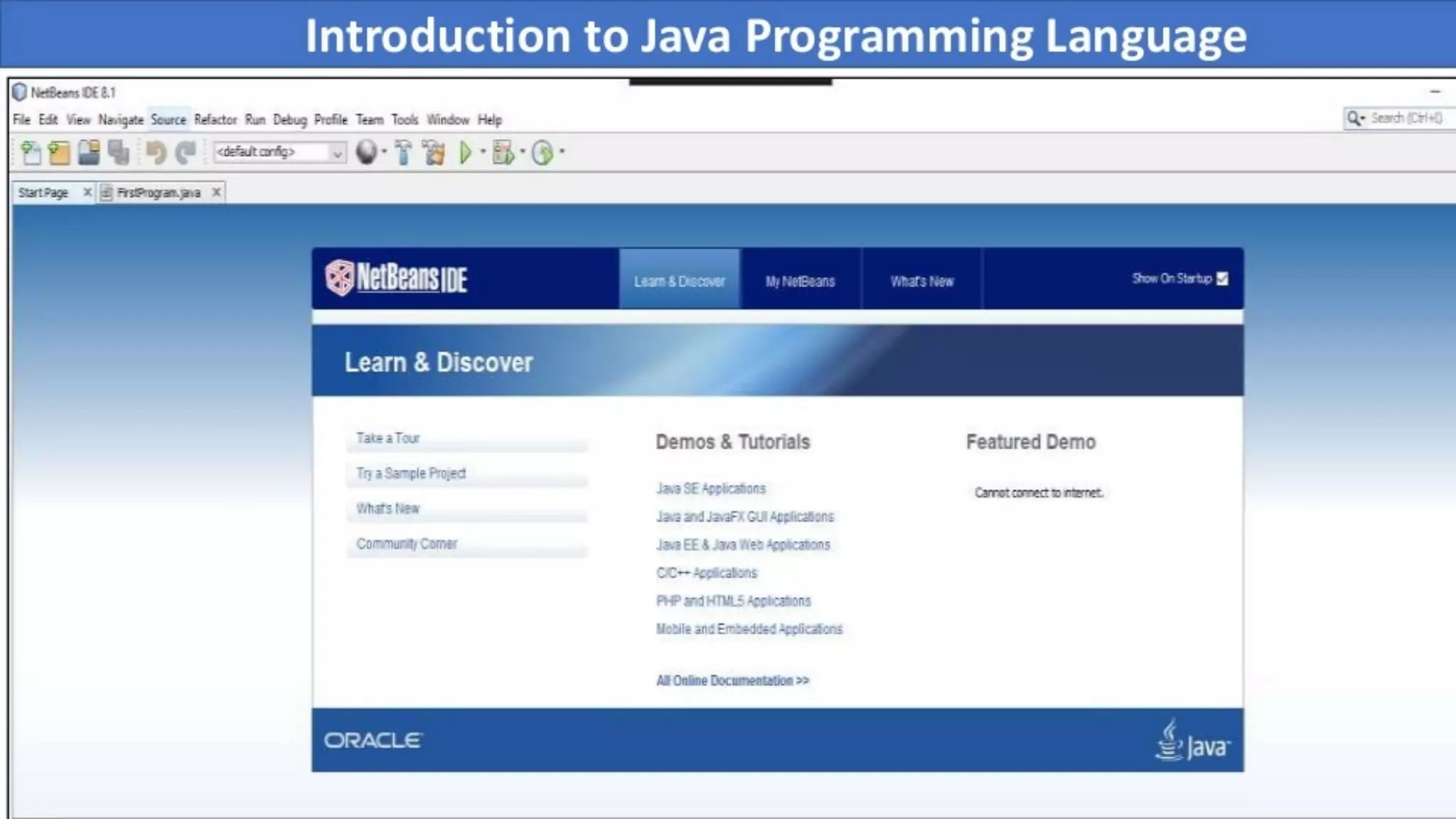Click All Online Documentation link

732,680
